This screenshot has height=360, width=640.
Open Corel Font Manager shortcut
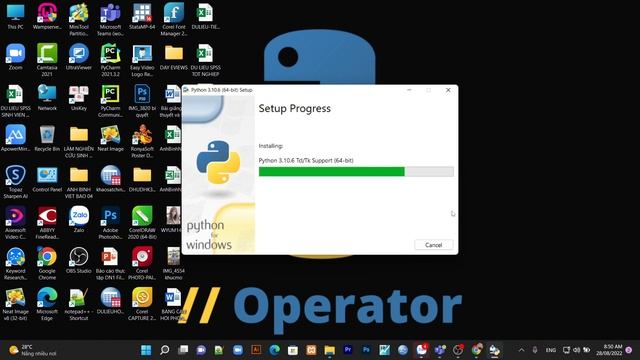[174, 20]
